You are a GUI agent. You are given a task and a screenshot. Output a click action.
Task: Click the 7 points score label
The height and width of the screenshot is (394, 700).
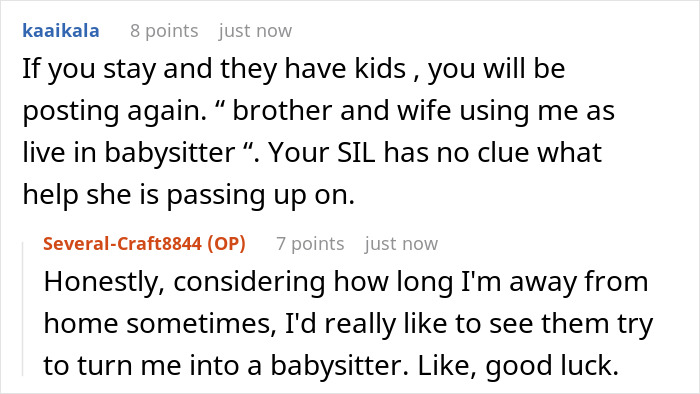click(x=310, y=244)
